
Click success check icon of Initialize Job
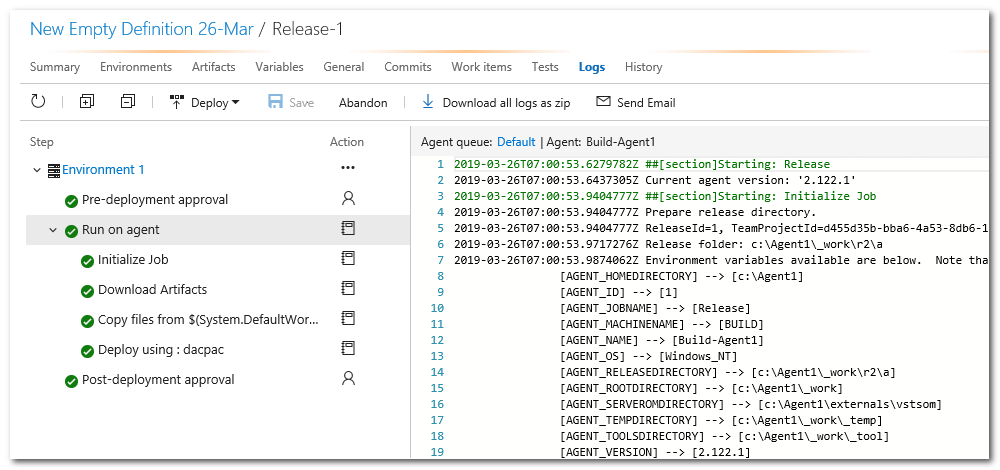(x=87, y=261)
